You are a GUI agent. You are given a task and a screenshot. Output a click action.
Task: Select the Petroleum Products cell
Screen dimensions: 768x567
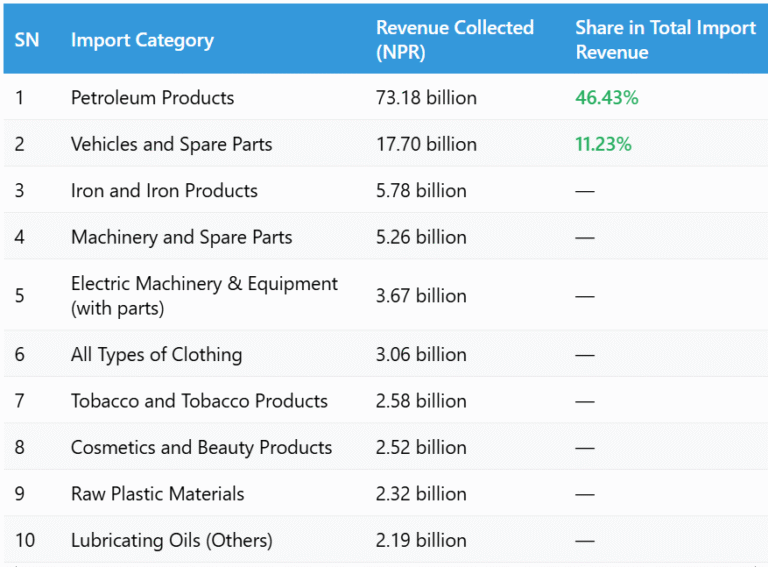click(152, 98)
